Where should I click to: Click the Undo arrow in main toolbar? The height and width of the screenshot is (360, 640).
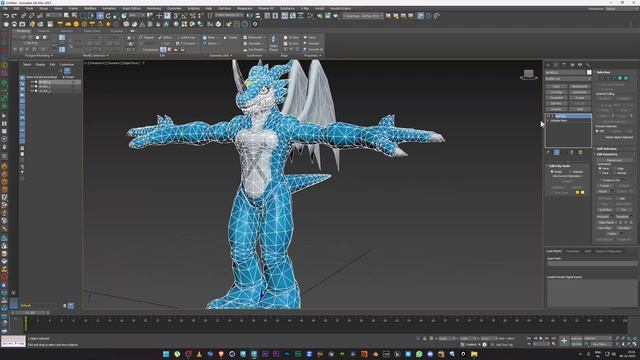click(x=6, y=16)
